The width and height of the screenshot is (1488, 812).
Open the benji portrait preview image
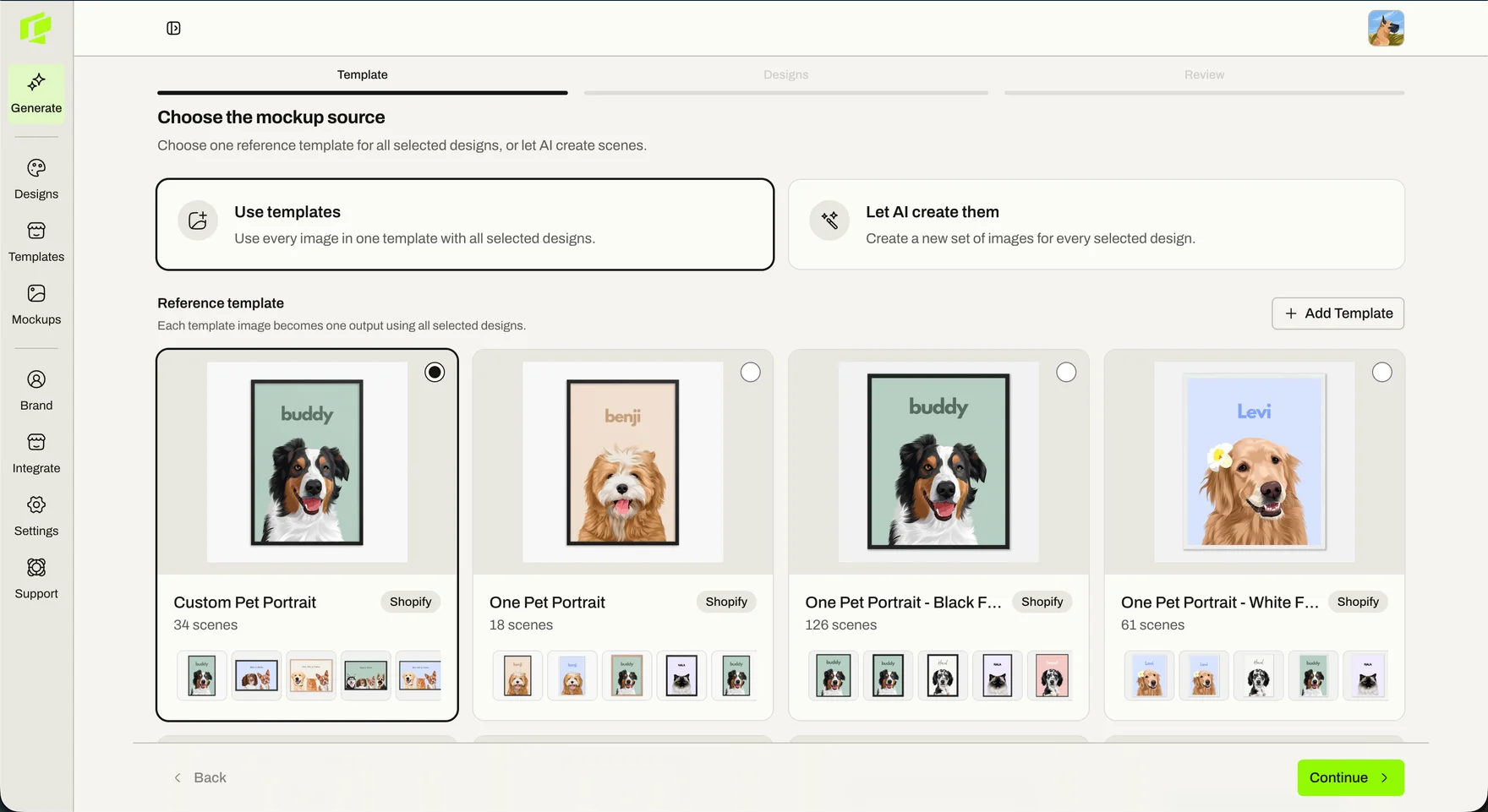(x=622, y=462)
